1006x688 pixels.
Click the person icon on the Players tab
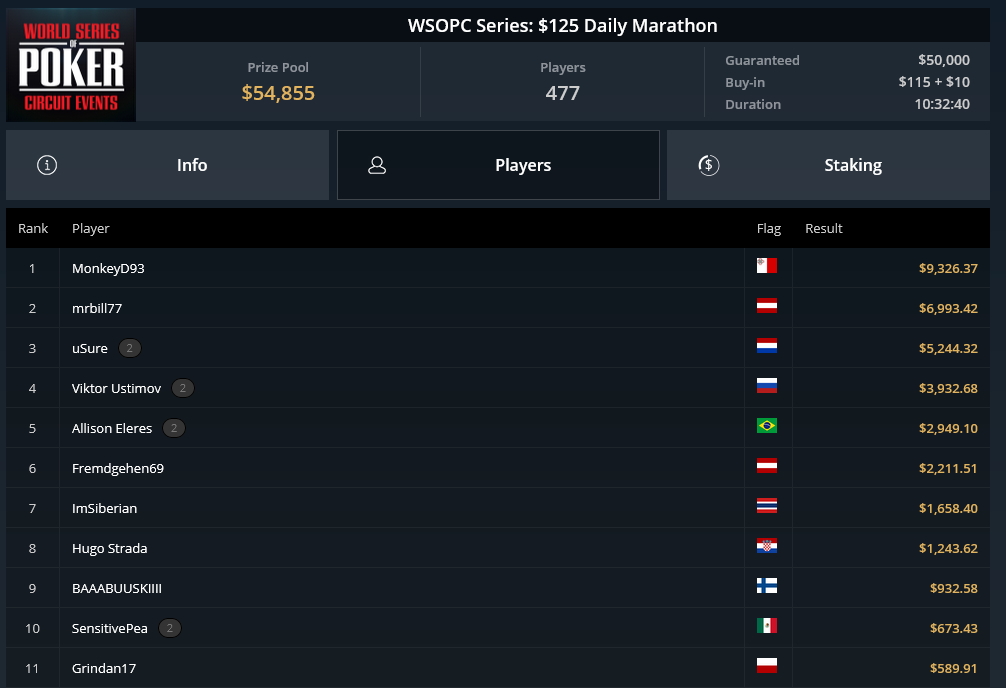coord(377,165)
